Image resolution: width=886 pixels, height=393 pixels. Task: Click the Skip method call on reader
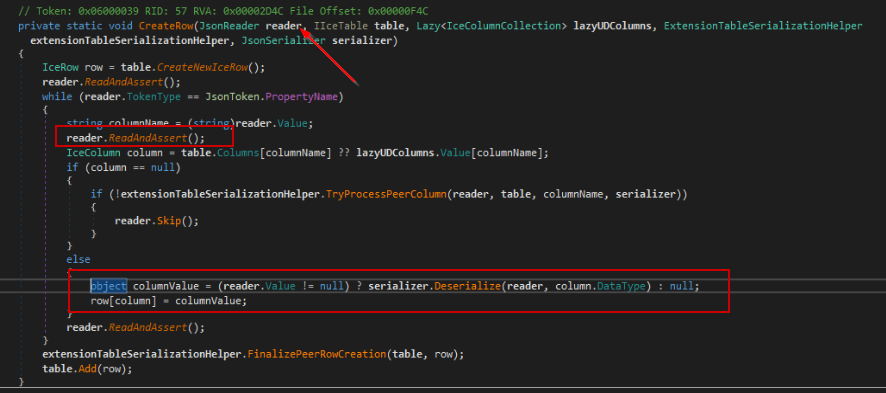click(x=168, y=220)
